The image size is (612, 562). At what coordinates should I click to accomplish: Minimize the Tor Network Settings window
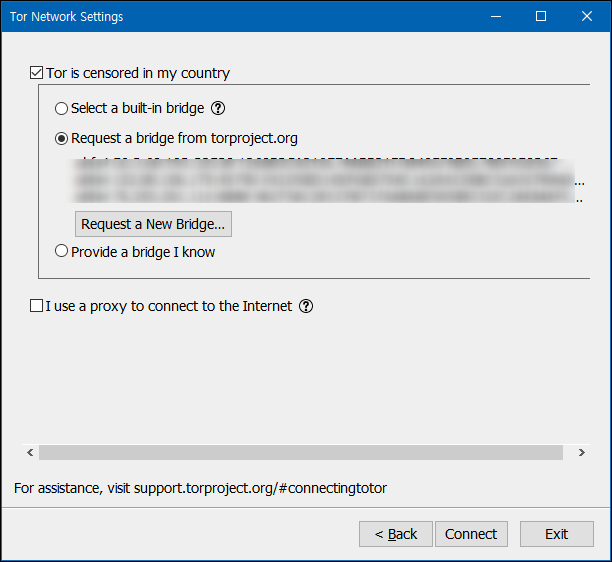(496, 16)
